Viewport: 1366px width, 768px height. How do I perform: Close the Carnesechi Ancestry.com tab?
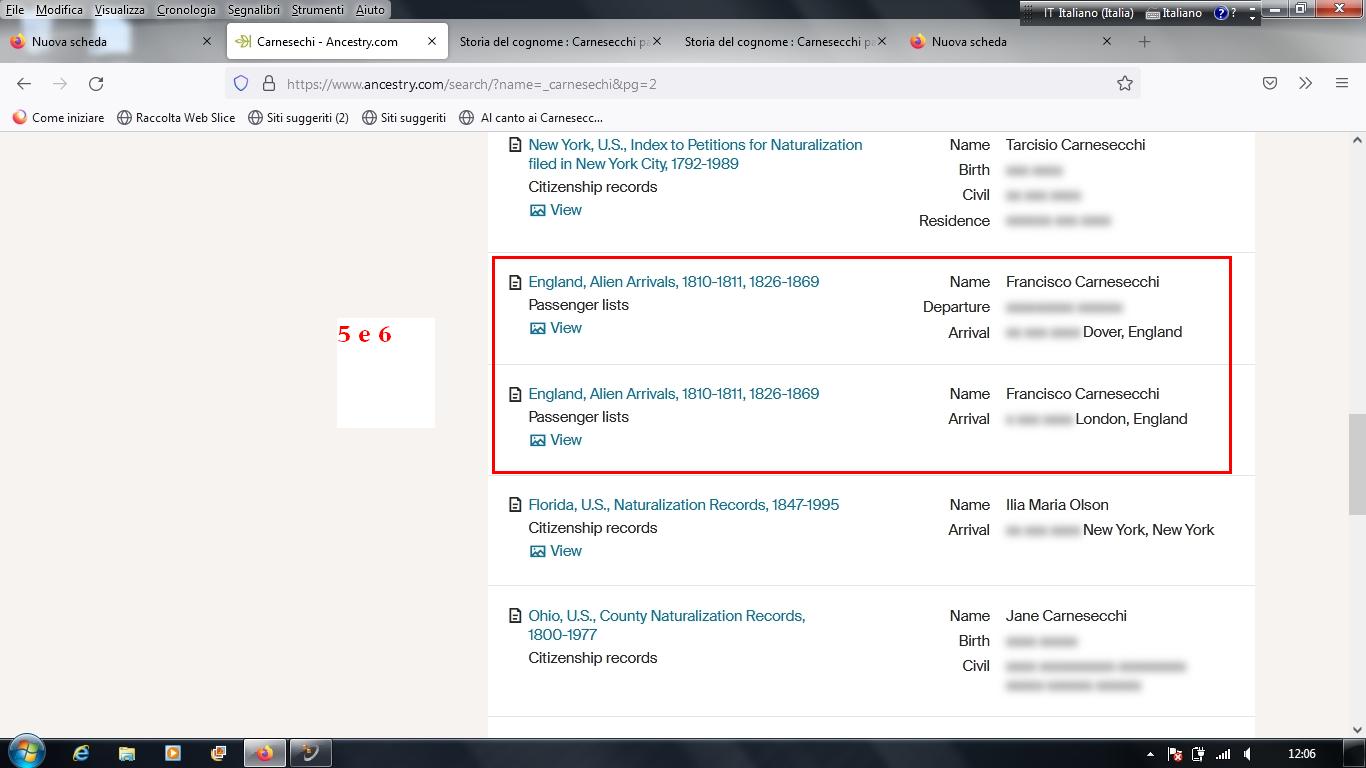click(x=432, y=42)
